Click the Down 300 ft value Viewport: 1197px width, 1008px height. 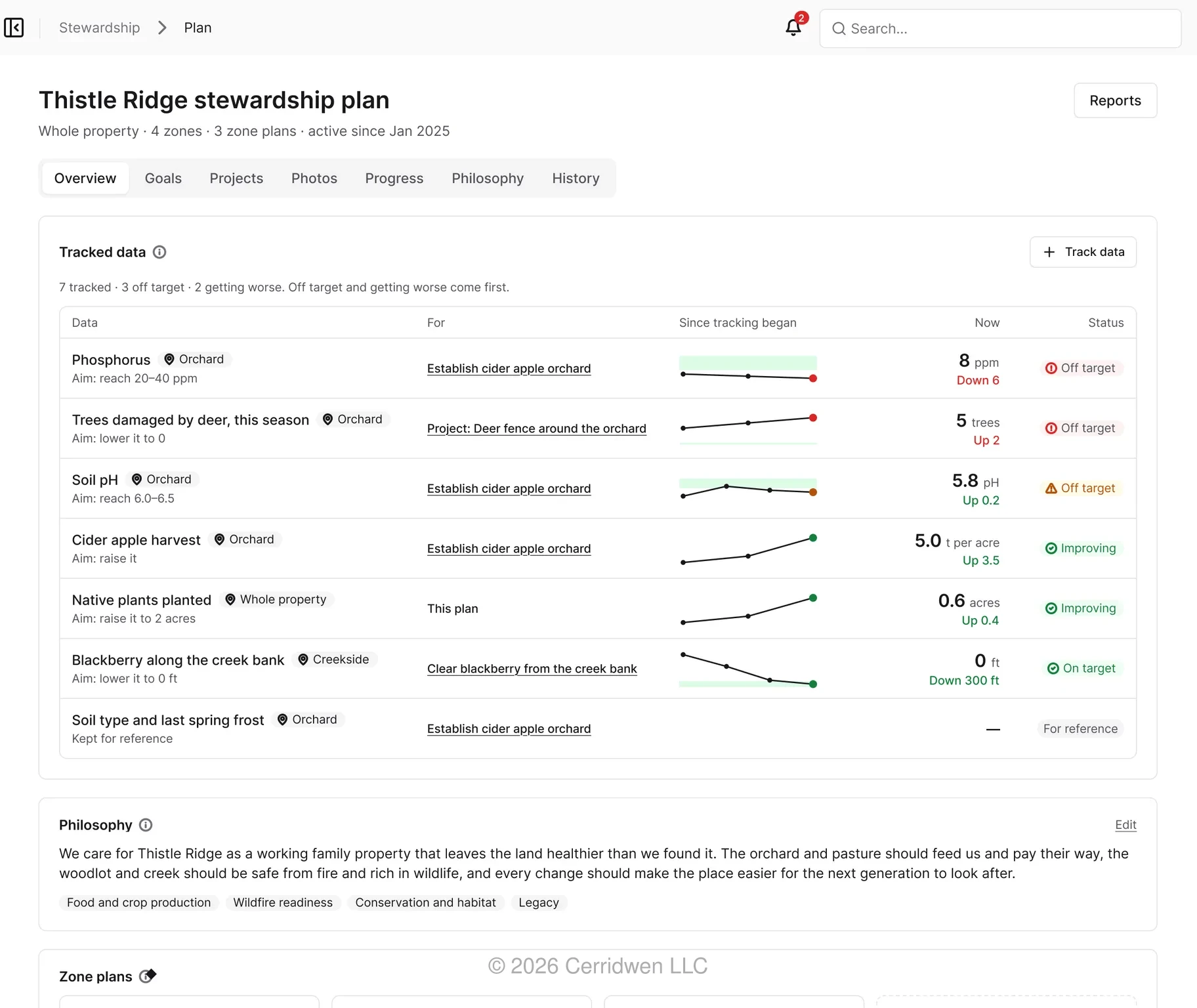tap(964, 681)
